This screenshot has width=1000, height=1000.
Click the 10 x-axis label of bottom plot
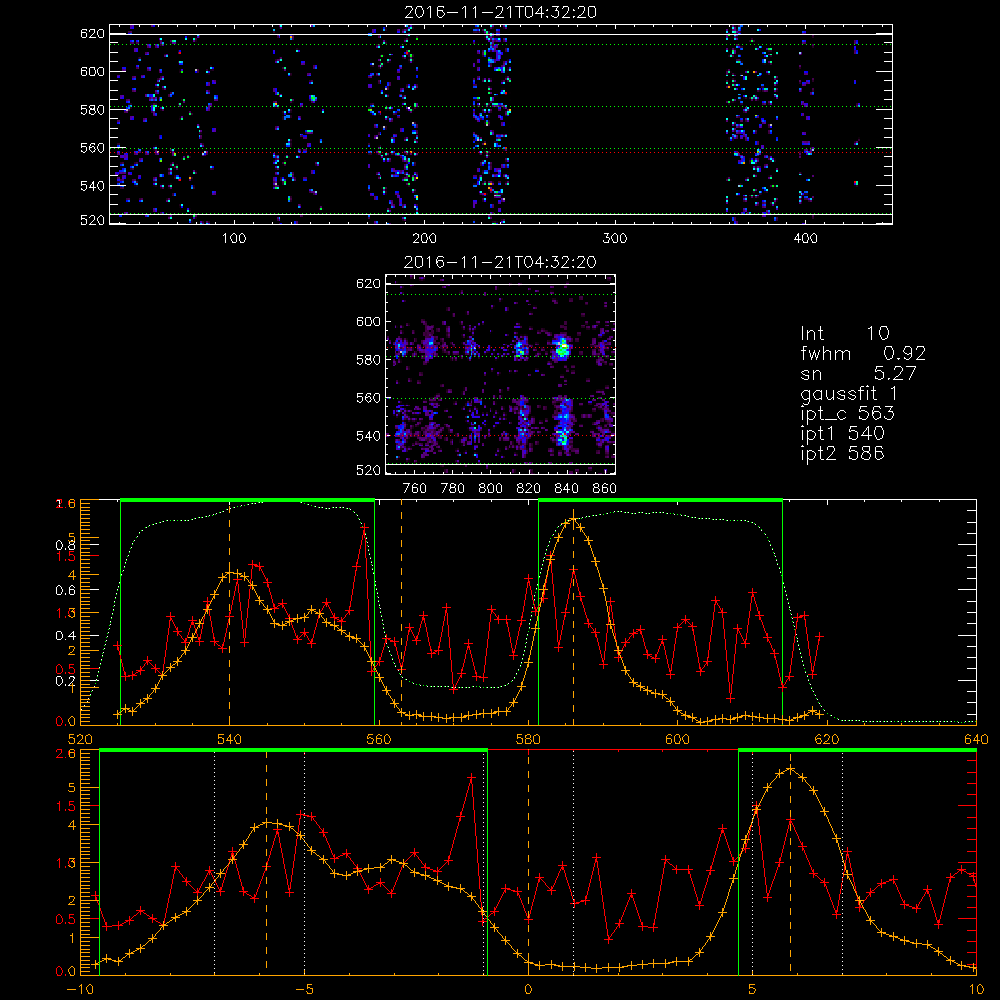(976, 989)
